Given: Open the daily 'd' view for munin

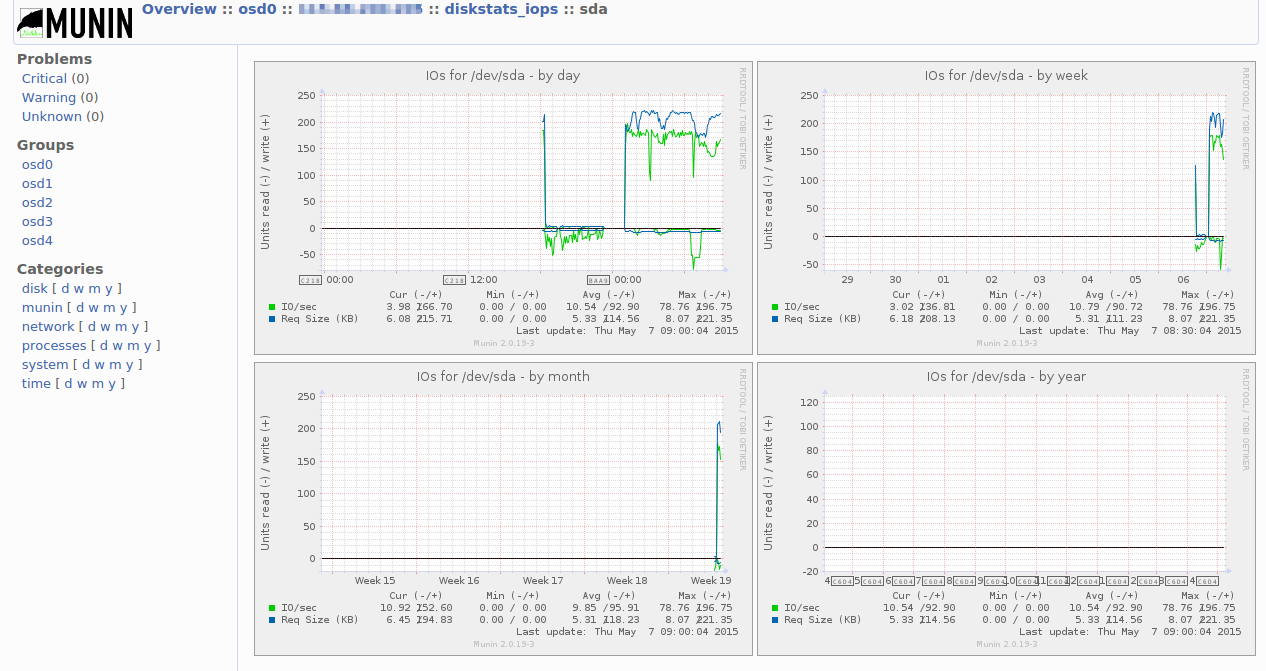Looking at the screenshot, I should tap(81, 307).
